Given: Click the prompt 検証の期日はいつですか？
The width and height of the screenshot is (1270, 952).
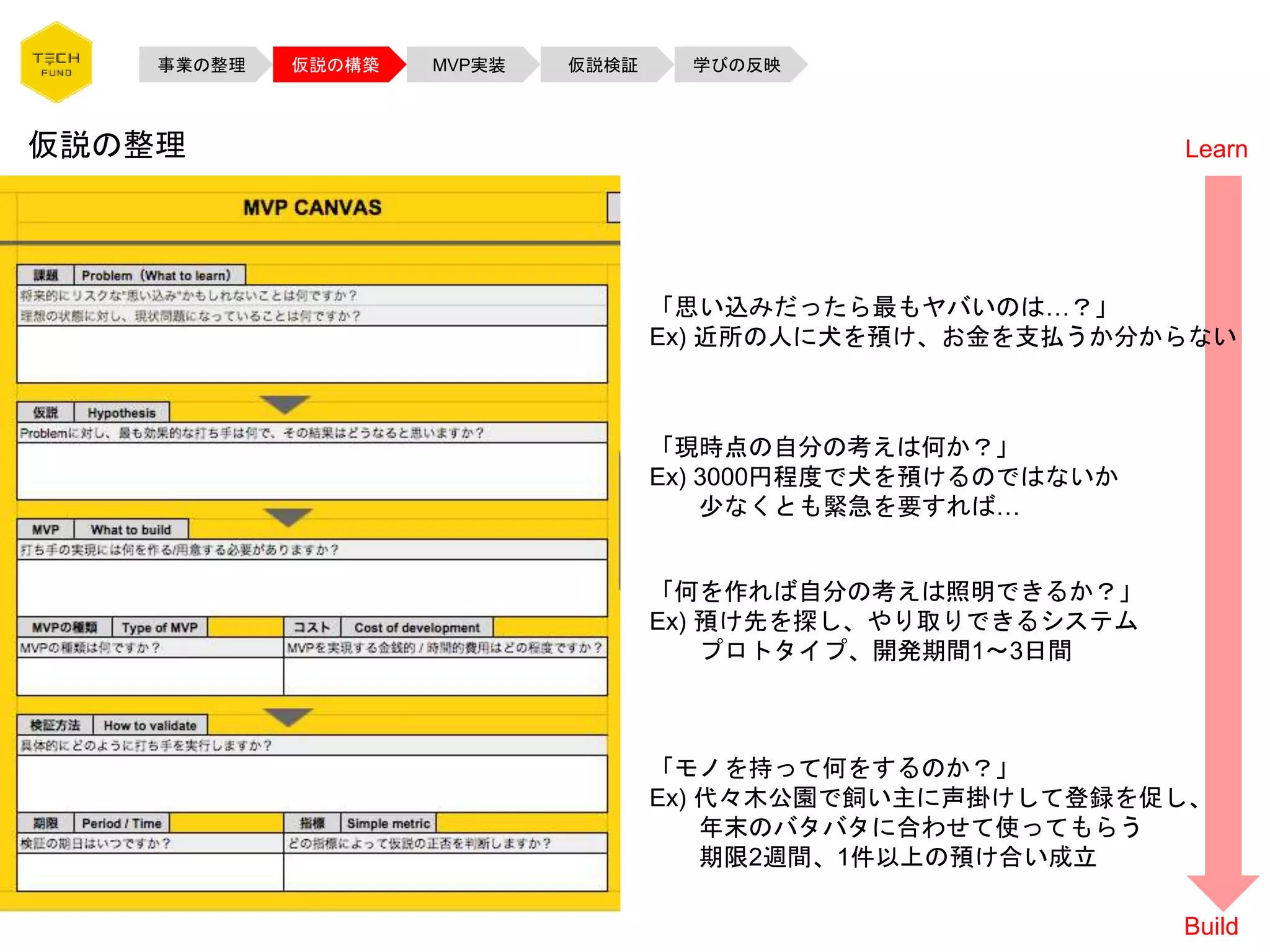Looking at the screenshot, I should pos(95,844).
